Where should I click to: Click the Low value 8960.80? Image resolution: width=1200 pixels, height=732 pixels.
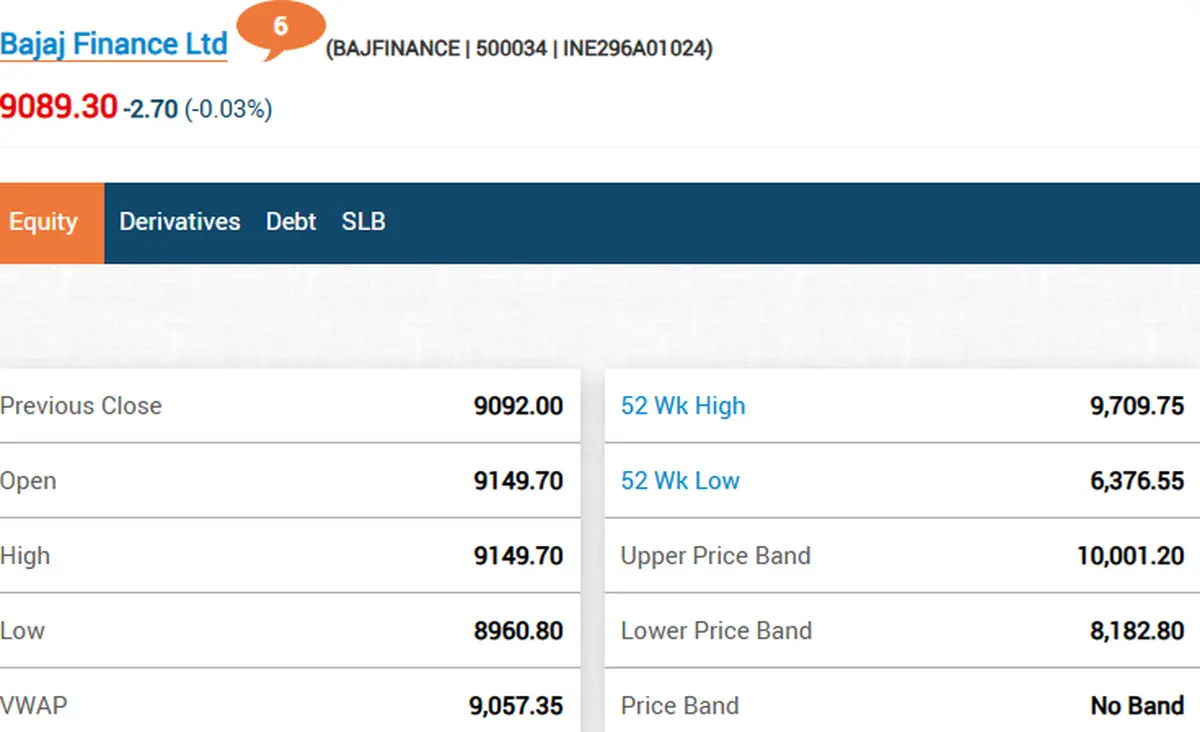[x=518, y=631]
